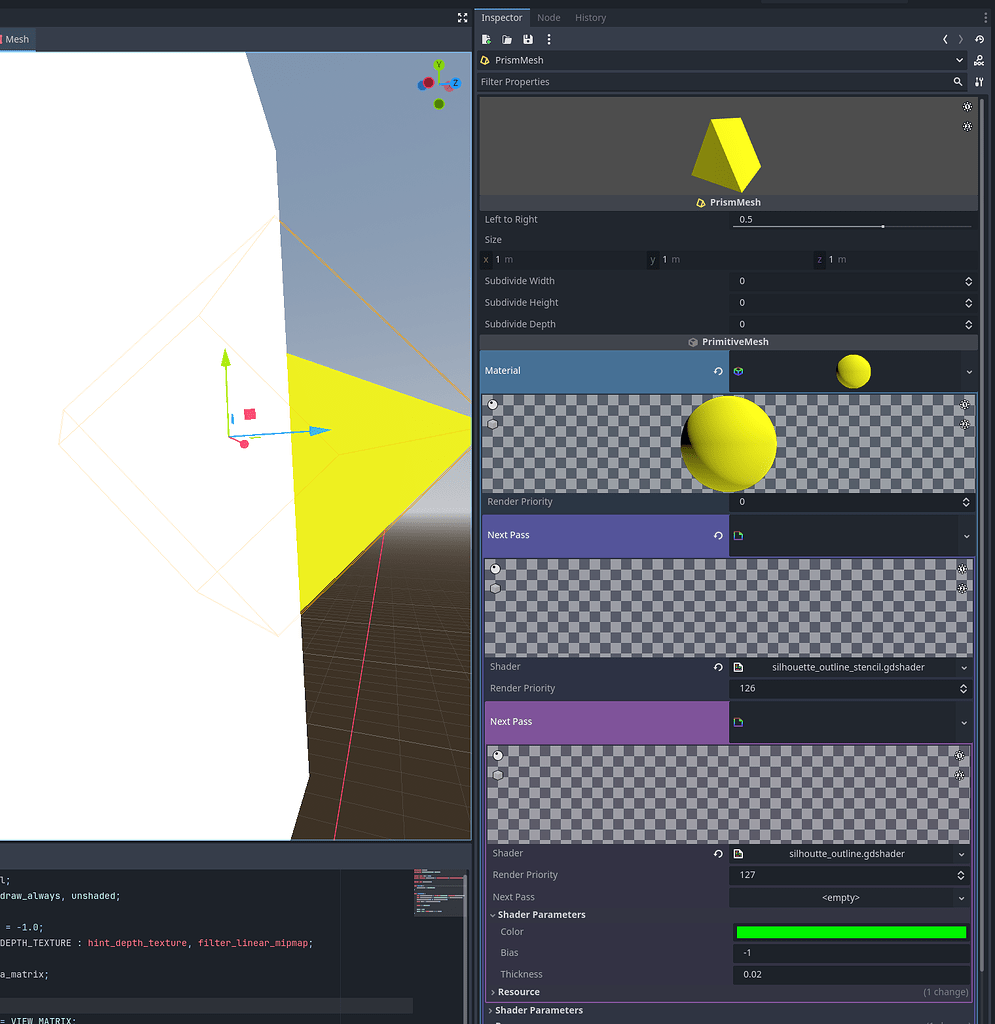Open the History tab
Viewport: 995px width, 1024px height.
click(590, 17)
